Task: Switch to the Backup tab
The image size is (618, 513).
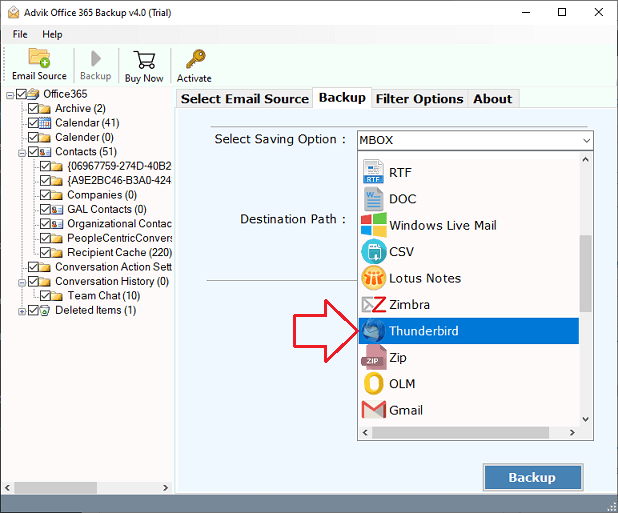Action: [342, 97]
